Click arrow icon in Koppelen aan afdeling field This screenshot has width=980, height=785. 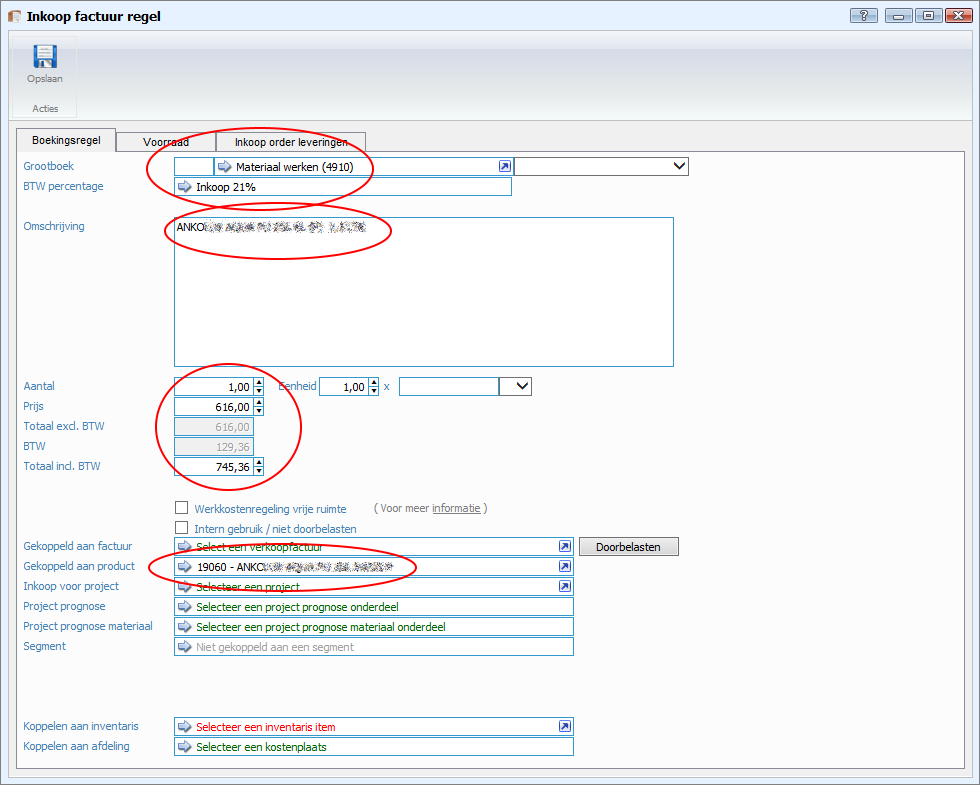(184, 747)
